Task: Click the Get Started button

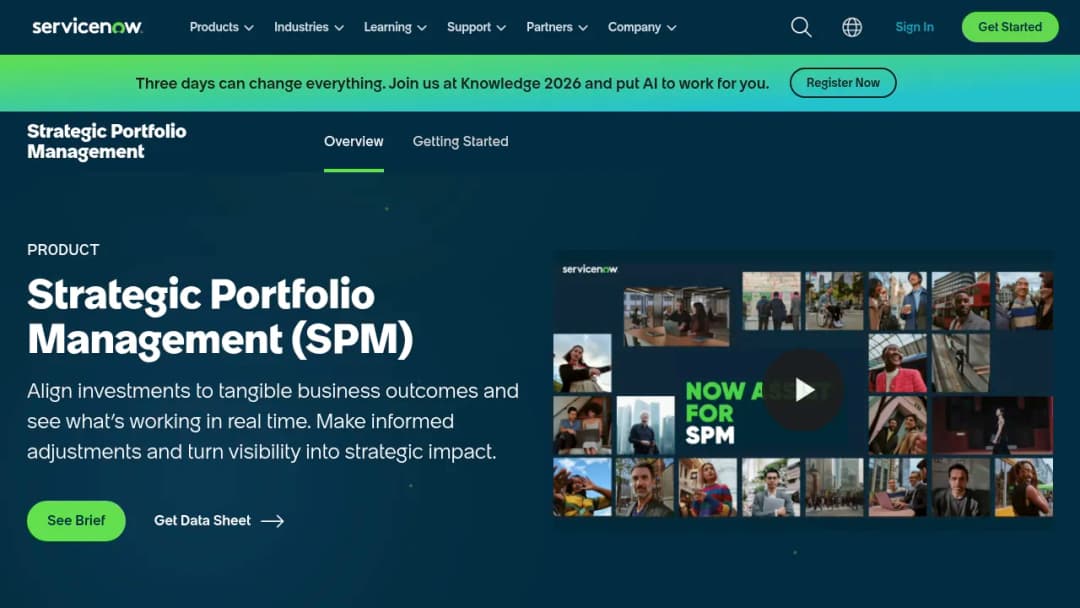Action: tap(1010, 27)
